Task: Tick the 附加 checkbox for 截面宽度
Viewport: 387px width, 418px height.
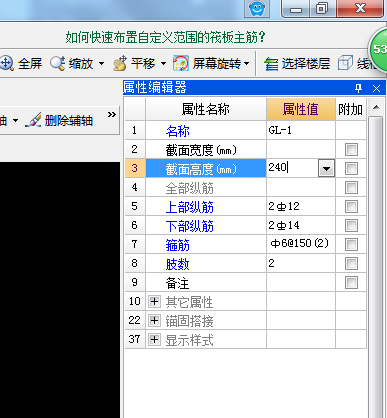Action: pos(351,149)
